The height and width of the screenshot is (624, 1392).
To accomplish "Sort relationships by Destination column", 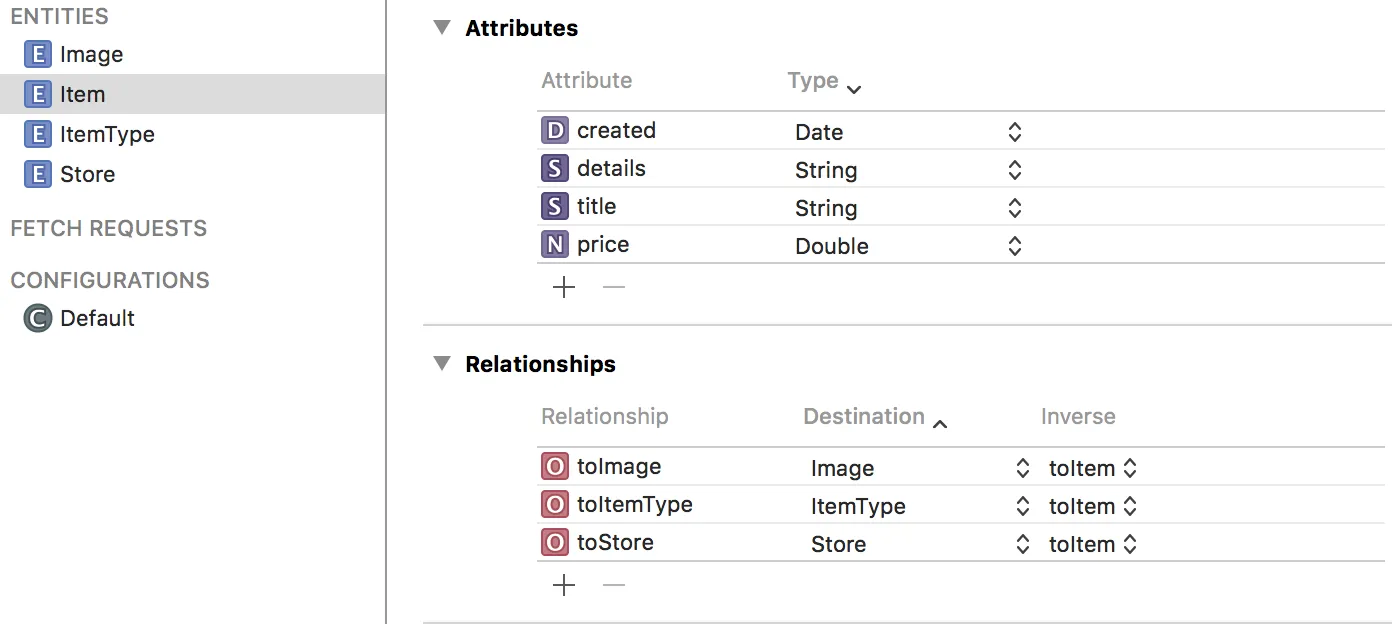I will pyautogui.click(x=864, y=417).
